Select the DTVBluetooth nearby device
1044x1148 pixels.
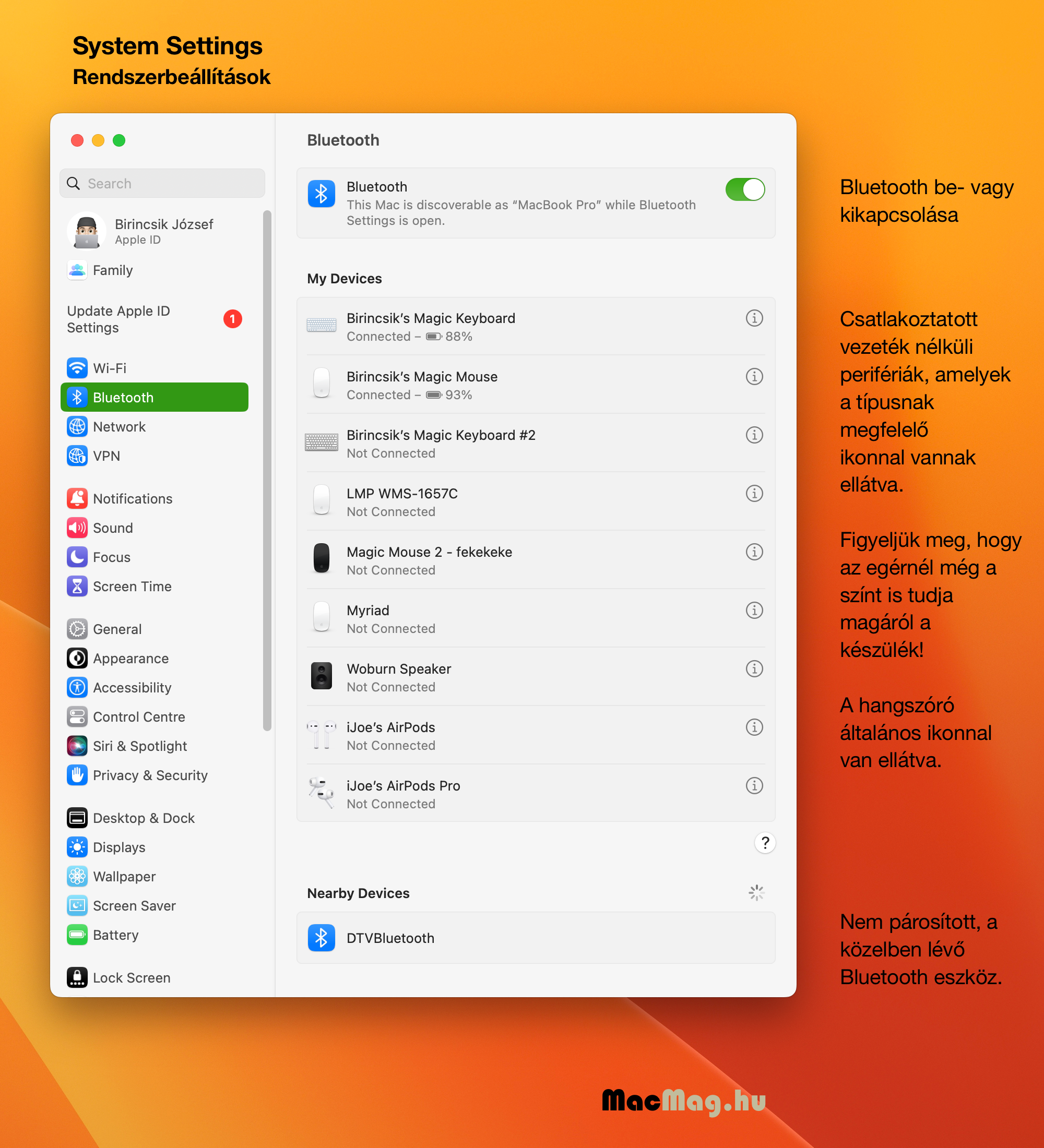point(536,938)
